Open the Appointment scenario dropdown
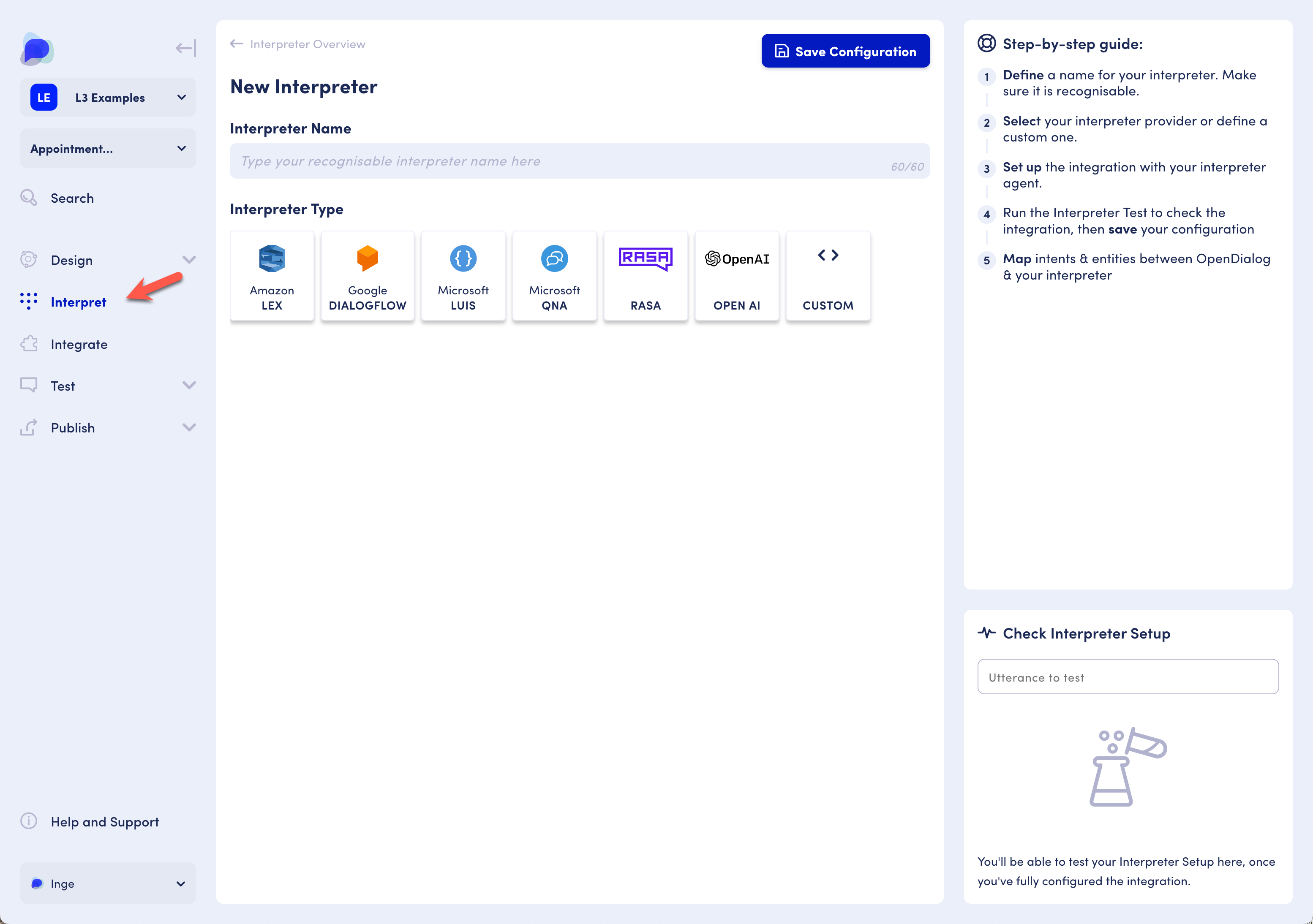 [108, 149]
